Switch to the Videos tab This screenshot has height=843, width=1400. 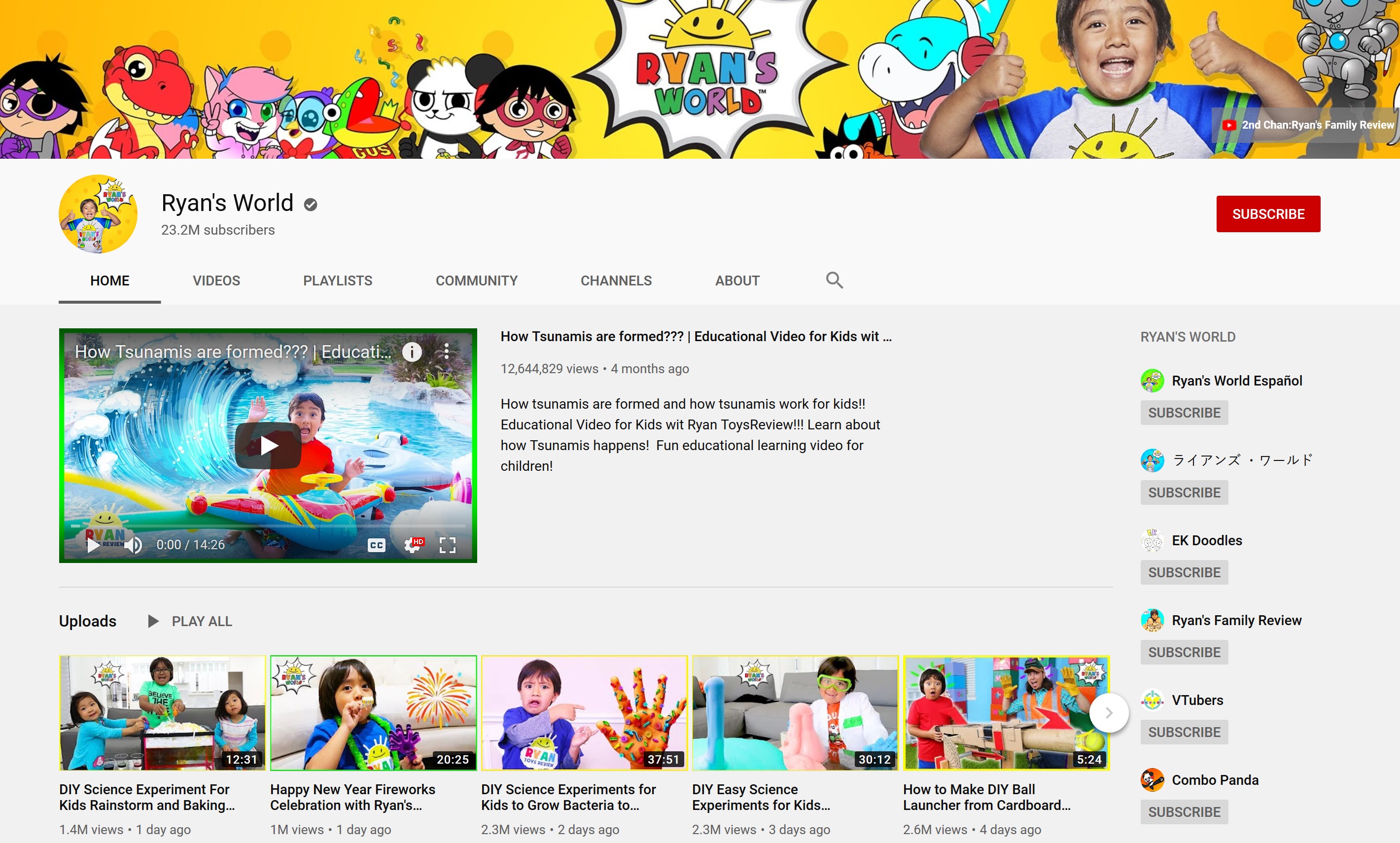[216, 281]
